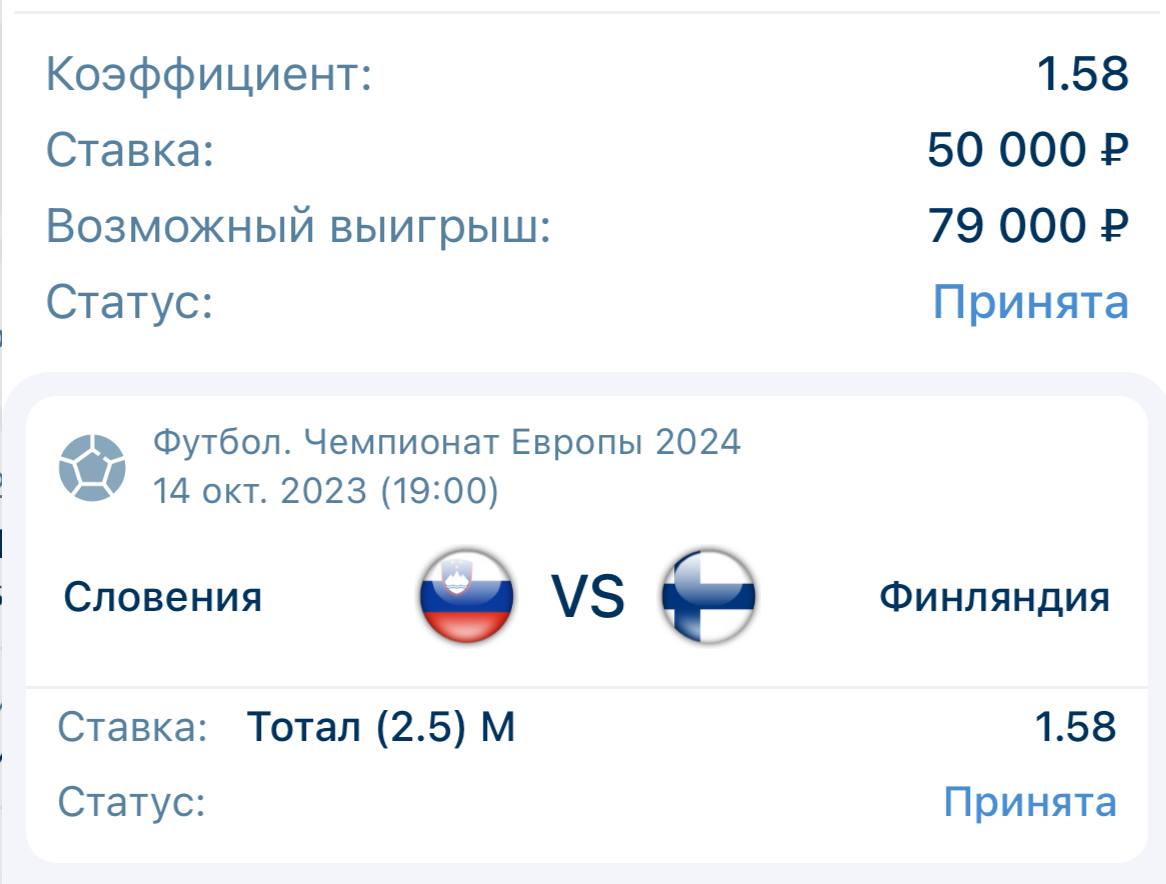Image resolution: width=1166 pixels, height=884 pixels.
Task: Click the 1.58 value beside Коэффициент
Action: coord(1083,75)
